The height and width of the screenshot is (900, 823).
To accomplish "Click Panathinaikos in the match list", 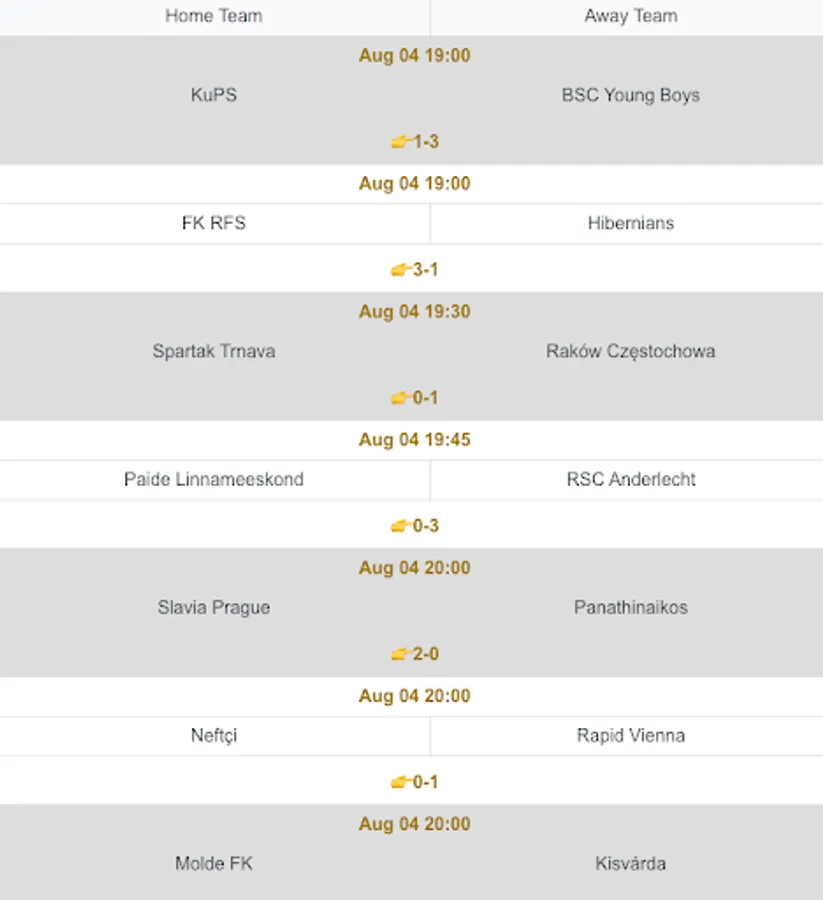I will 630,607.
